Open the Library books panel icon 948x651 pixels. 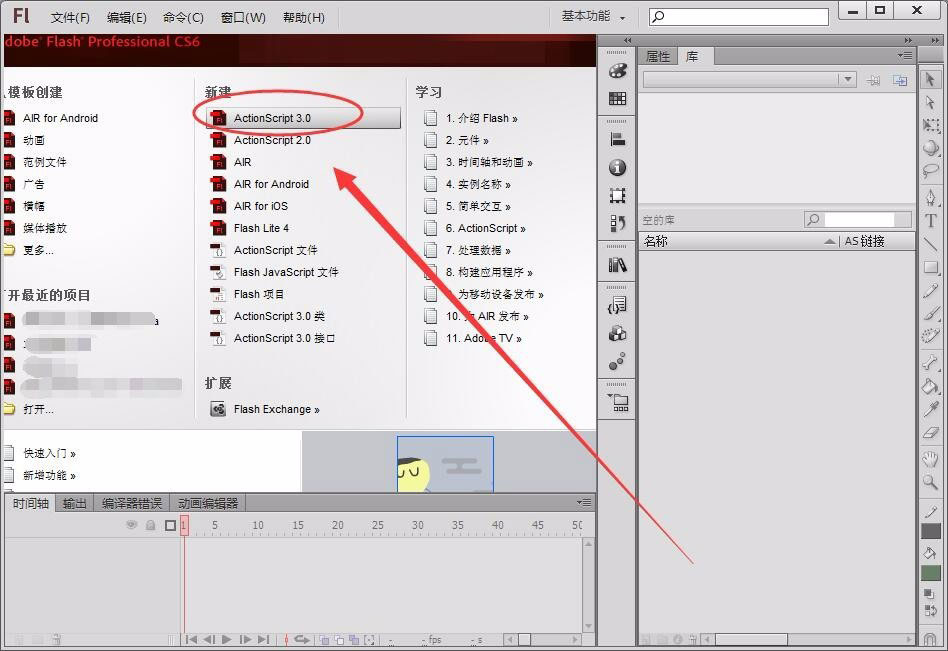pyautogui.click(x=617, y=265)
